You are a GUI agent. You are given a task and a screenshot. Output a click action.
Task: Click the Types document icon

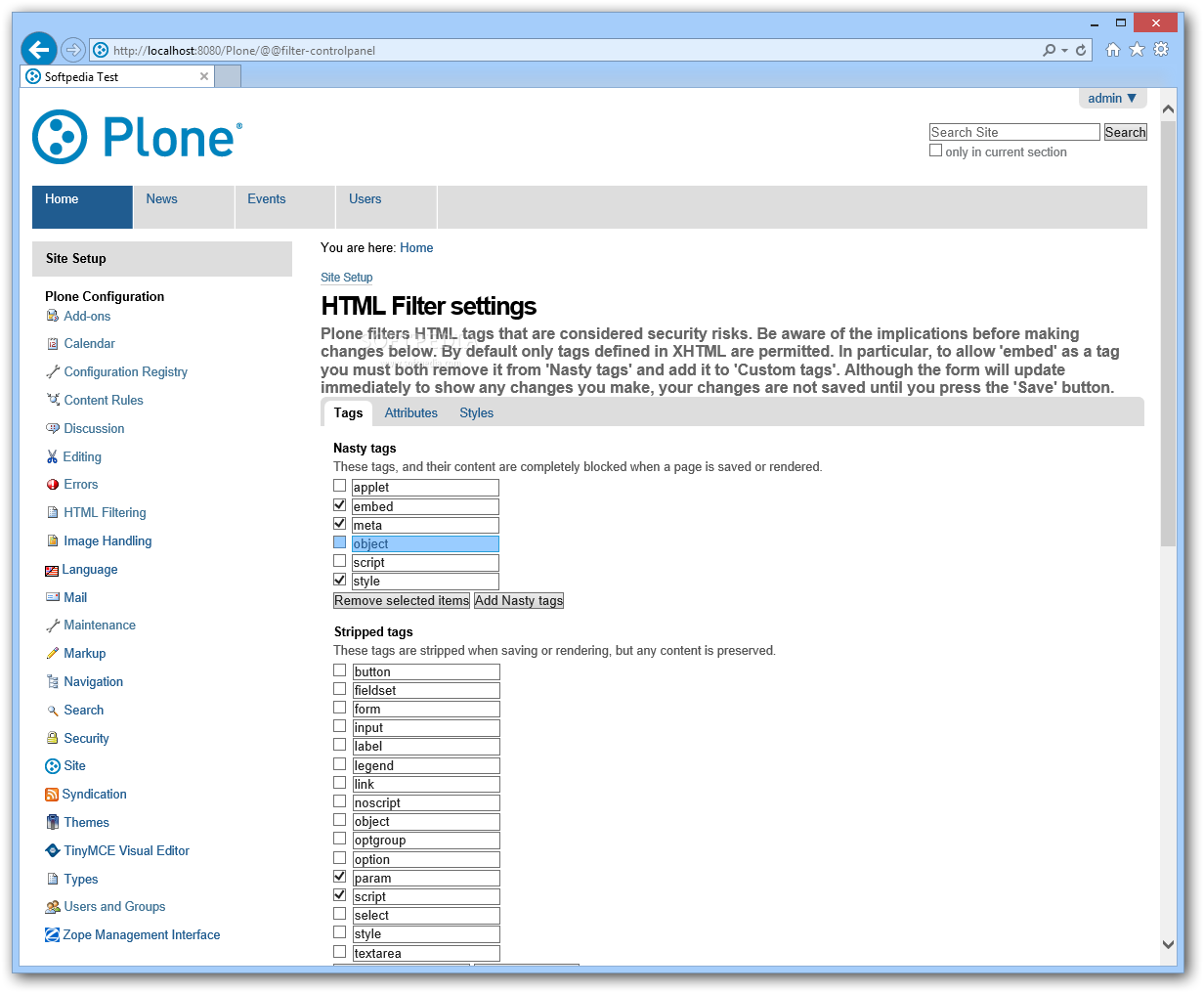53,880
